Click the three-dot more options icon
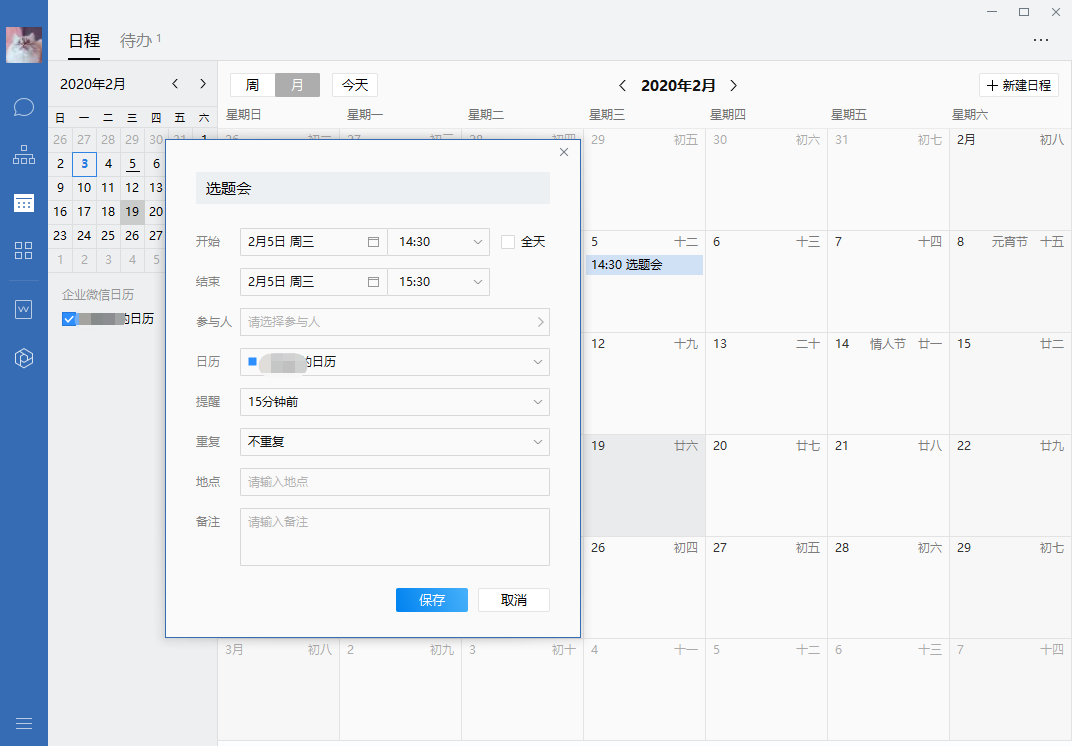Screen dimensions: 1072x746 [1041, 40]
